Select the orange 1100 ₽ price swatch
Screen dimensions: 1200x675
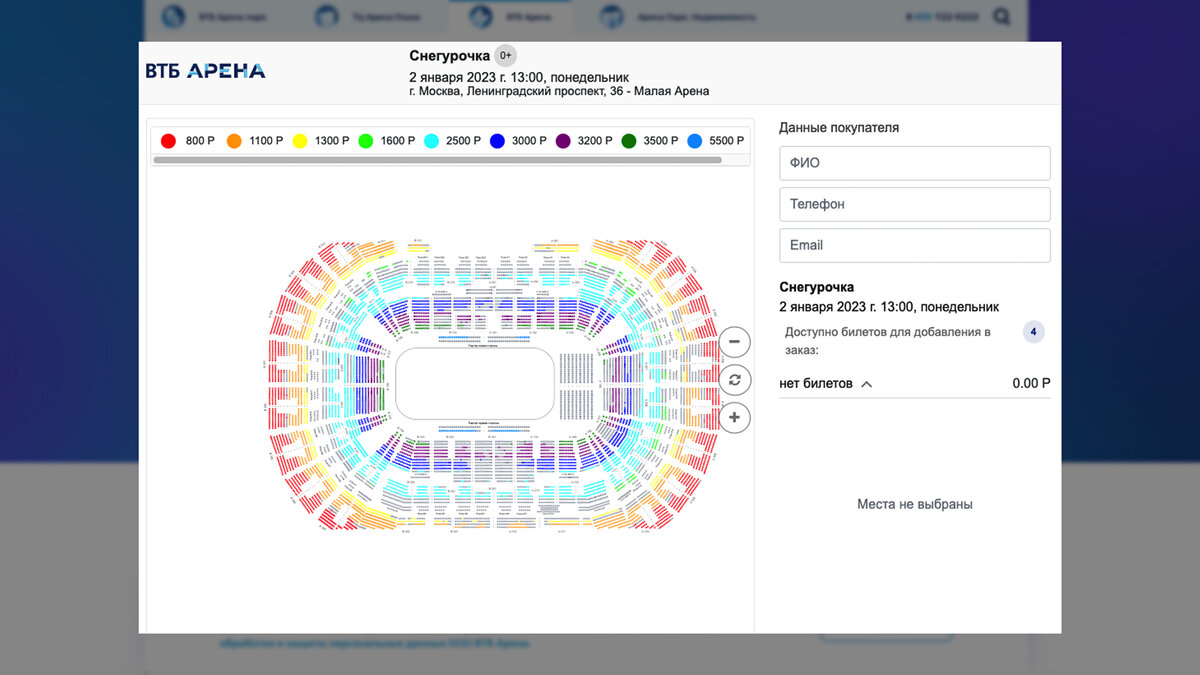tap(234, 141)
